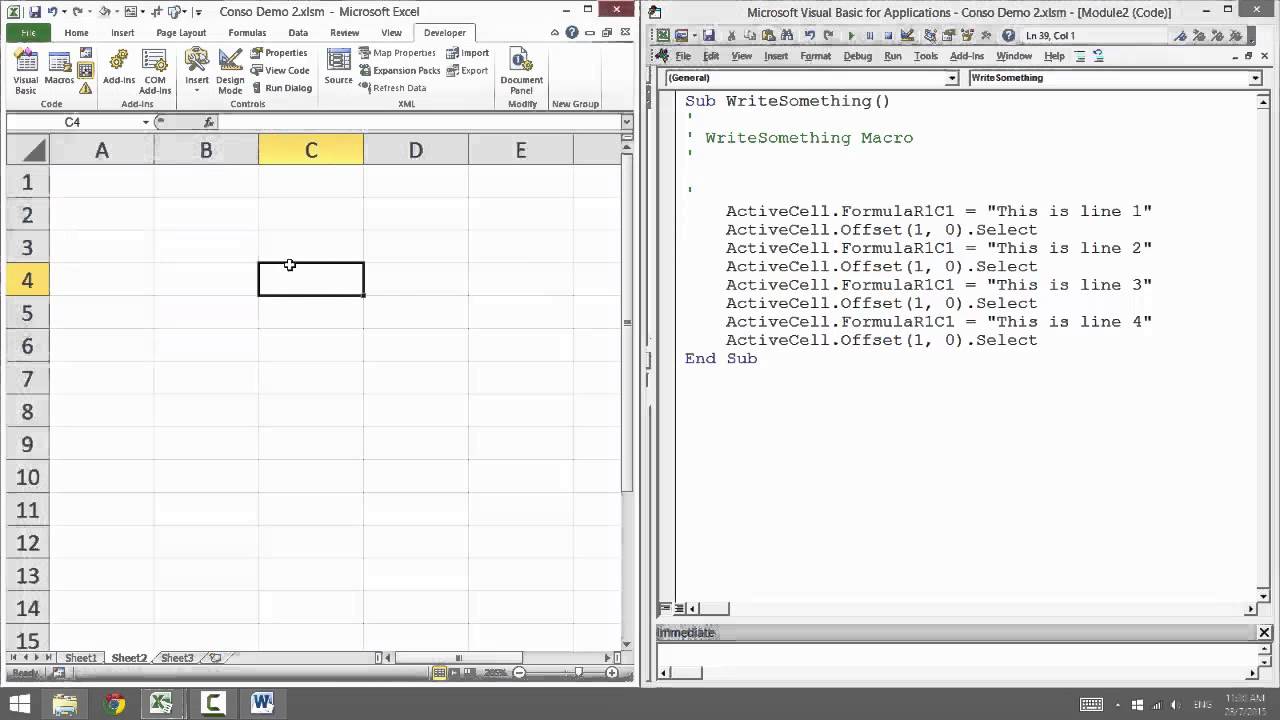Click the Insert Function fx icon

pos(208,122)
